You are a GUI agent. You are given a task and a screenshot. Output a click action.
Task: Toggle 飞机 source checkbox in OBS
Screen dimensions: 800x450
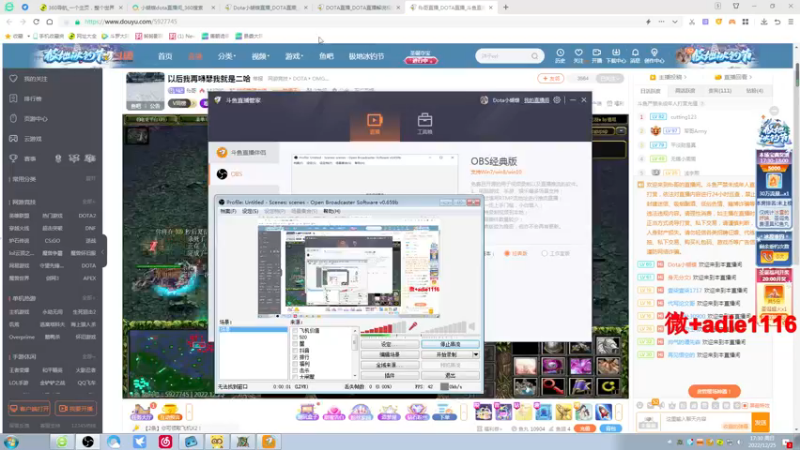(x=295, y=331)
